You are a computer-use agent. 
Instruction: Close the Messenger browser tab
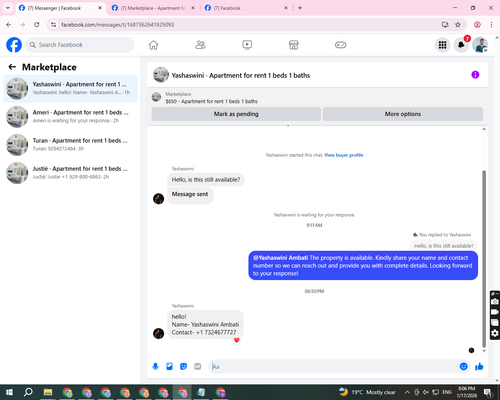coord(100,8)
